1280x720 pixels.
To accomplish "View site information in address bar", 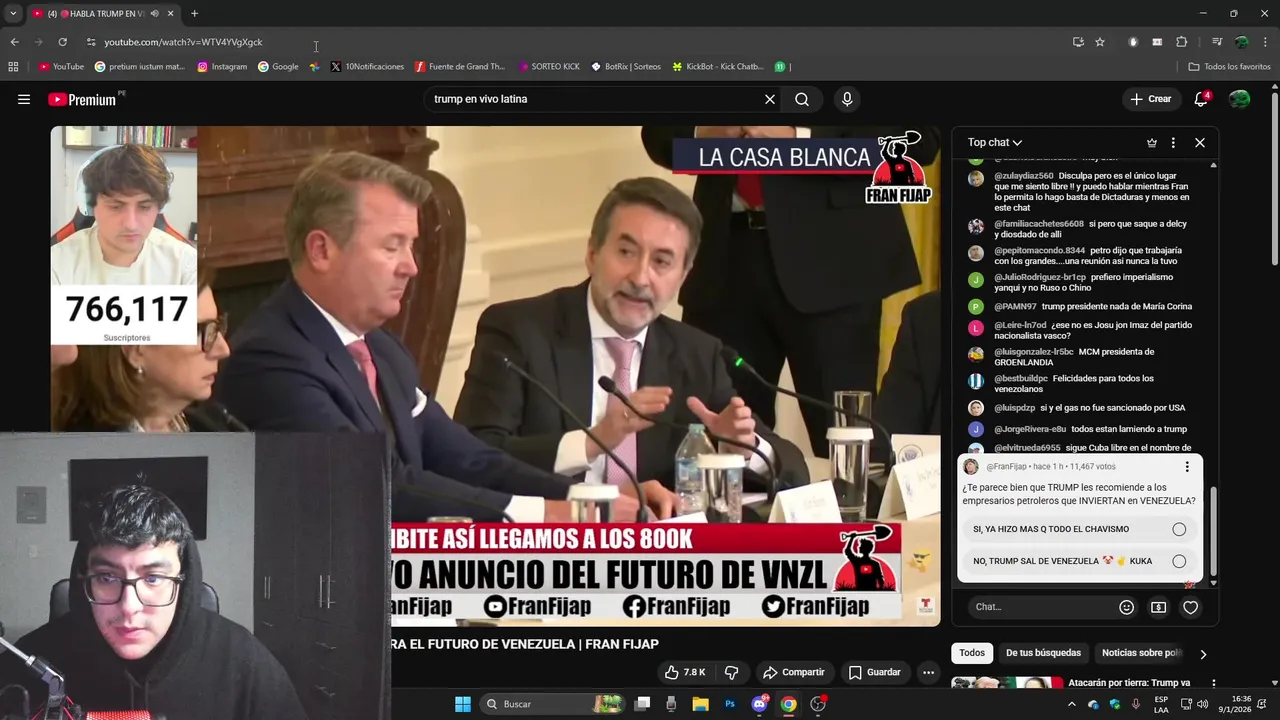I will [91, 42].
